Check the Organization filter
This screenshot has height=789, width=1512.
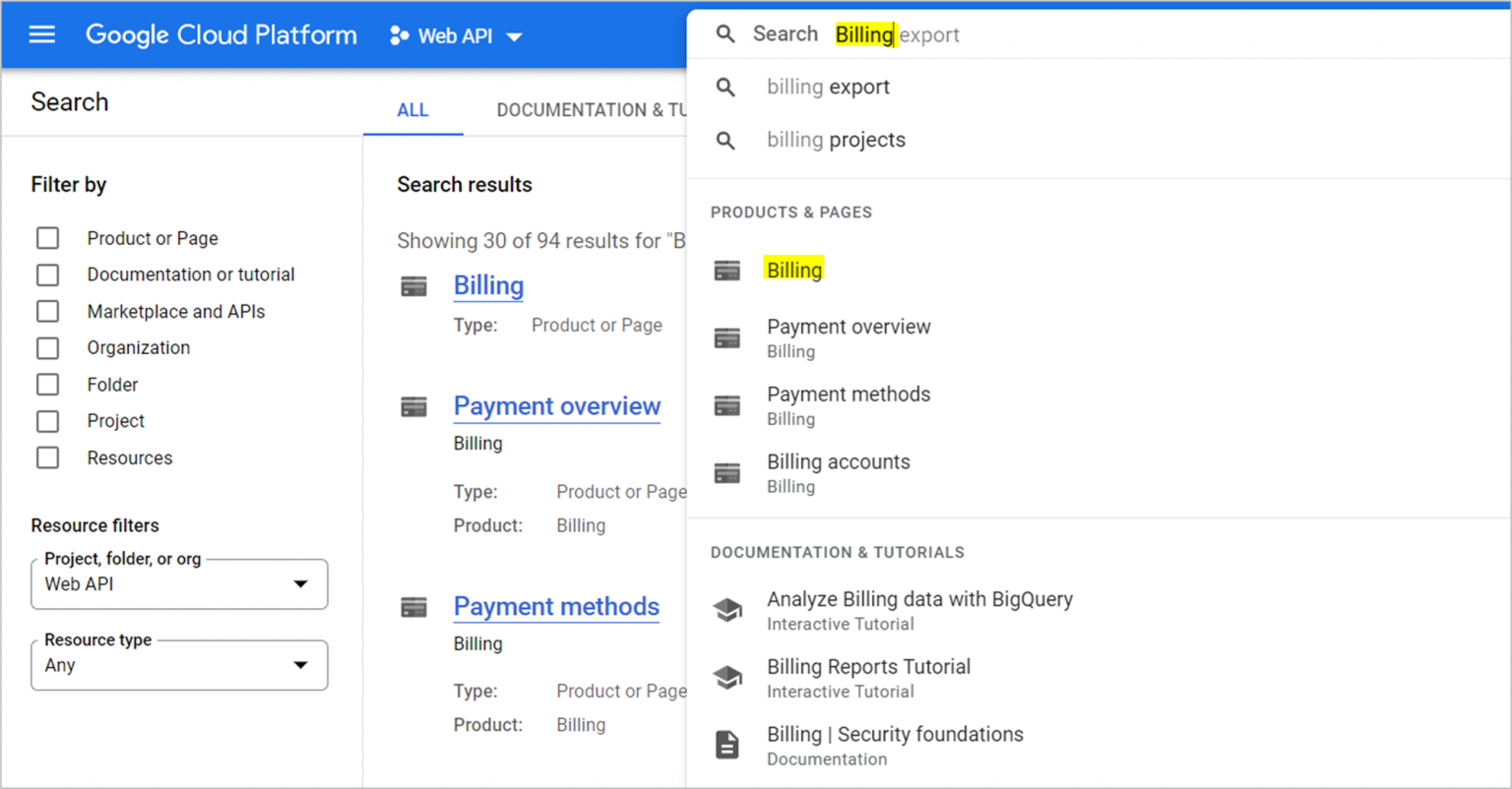(47, 348)
